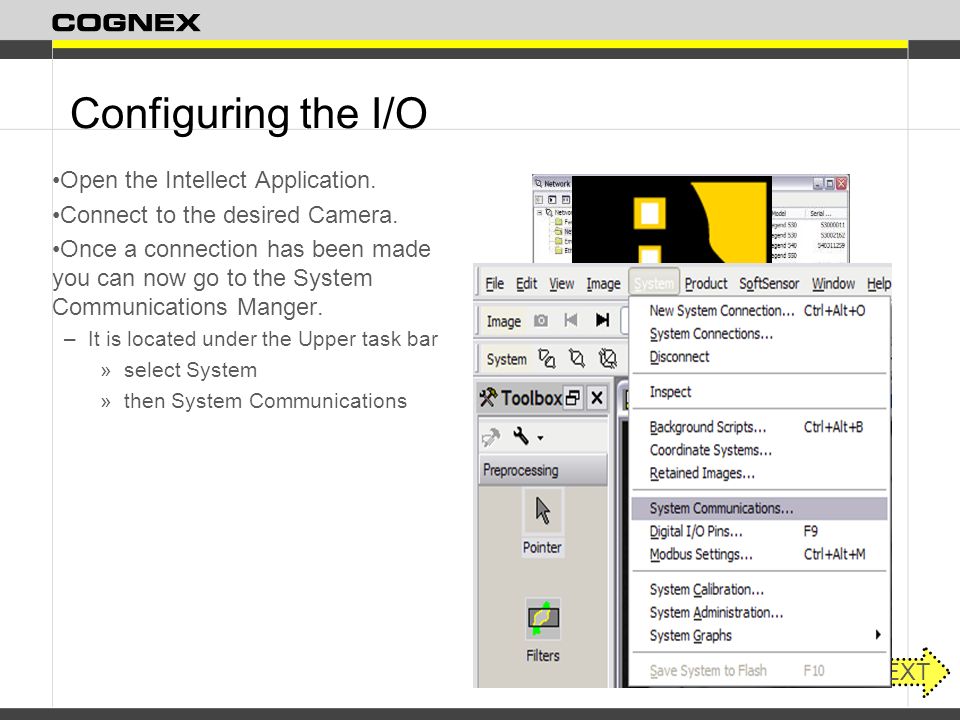Close the Toolbox panel
This screenshot has width=960, height=720.
[x=597, y=399]
